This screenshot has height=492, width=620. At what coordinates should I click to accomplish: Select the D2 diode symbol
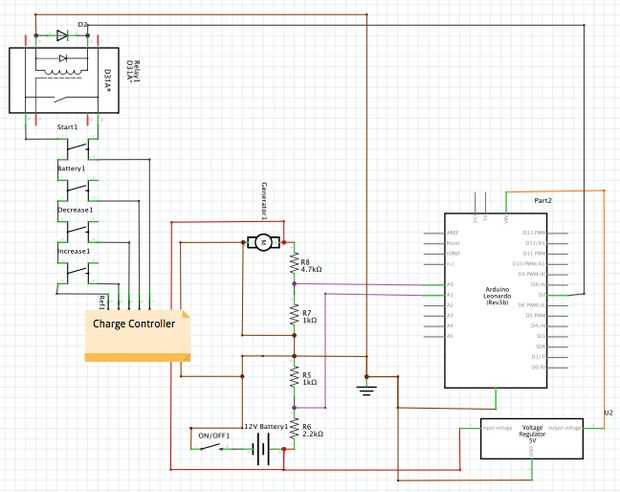(62, 36)
